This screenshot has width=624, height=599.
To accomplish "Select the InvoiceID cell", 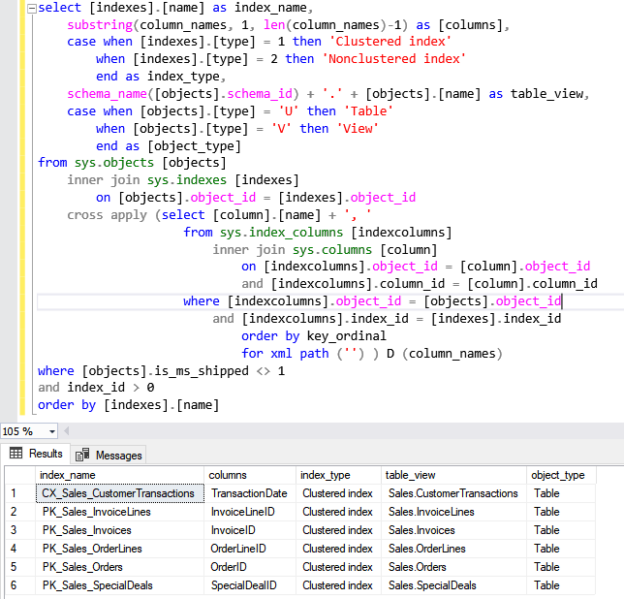I will 250,530.
